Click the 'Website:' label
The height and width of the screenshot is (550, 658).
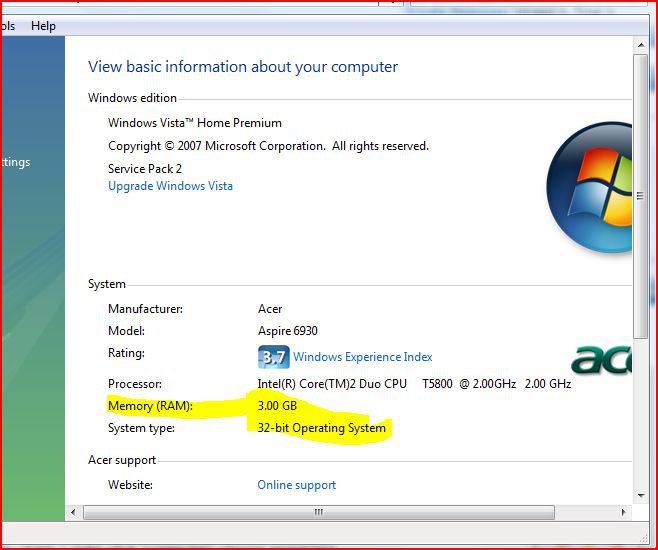(130, 485)
